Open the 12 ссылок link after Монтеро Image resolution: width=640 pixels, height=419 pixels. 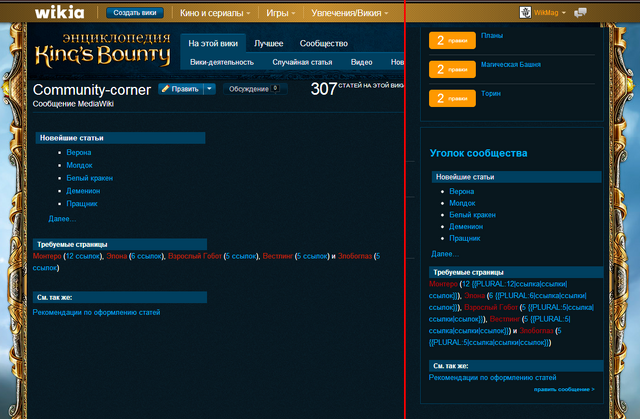83,256
